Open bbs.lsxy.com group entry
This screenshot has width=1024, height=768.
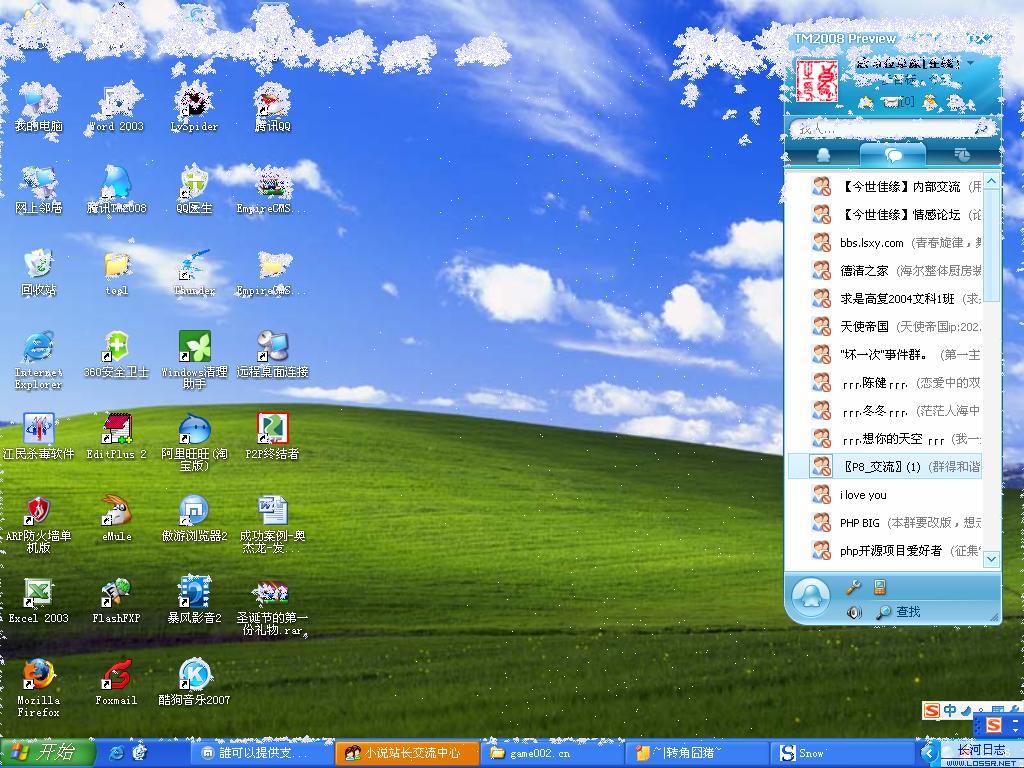pos(885,243)
